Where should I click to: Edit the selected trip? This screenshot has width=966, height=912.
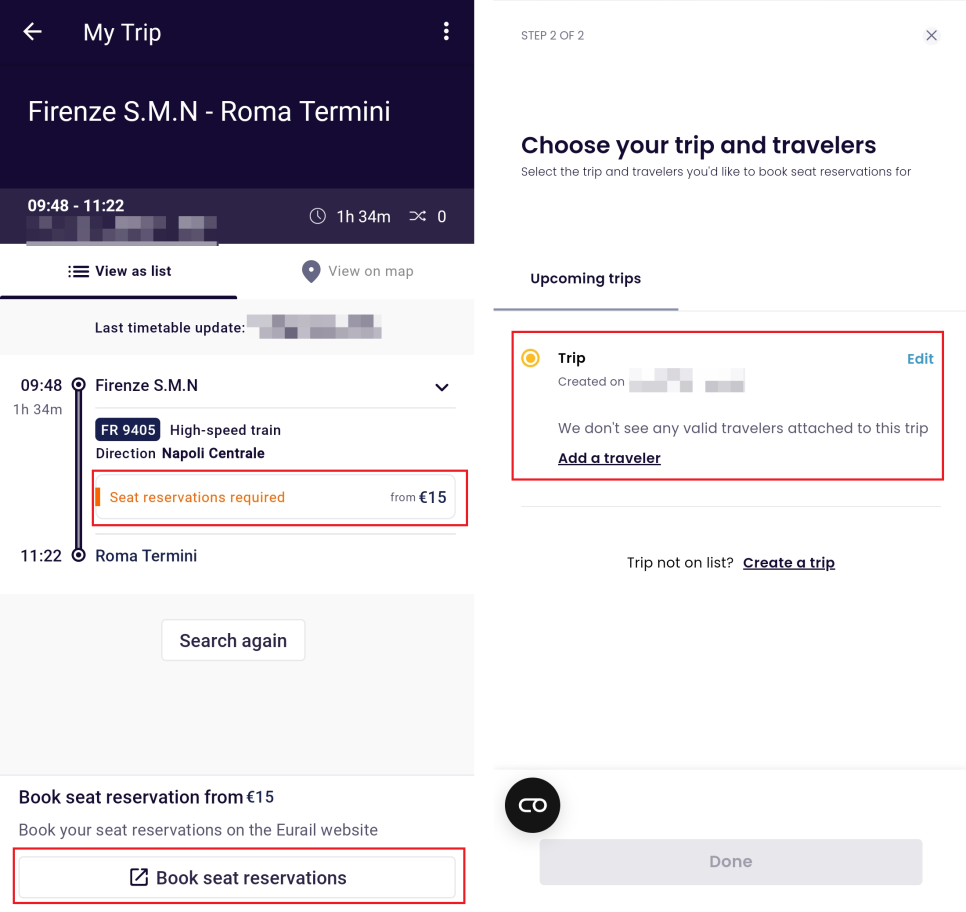coord(920,359)
